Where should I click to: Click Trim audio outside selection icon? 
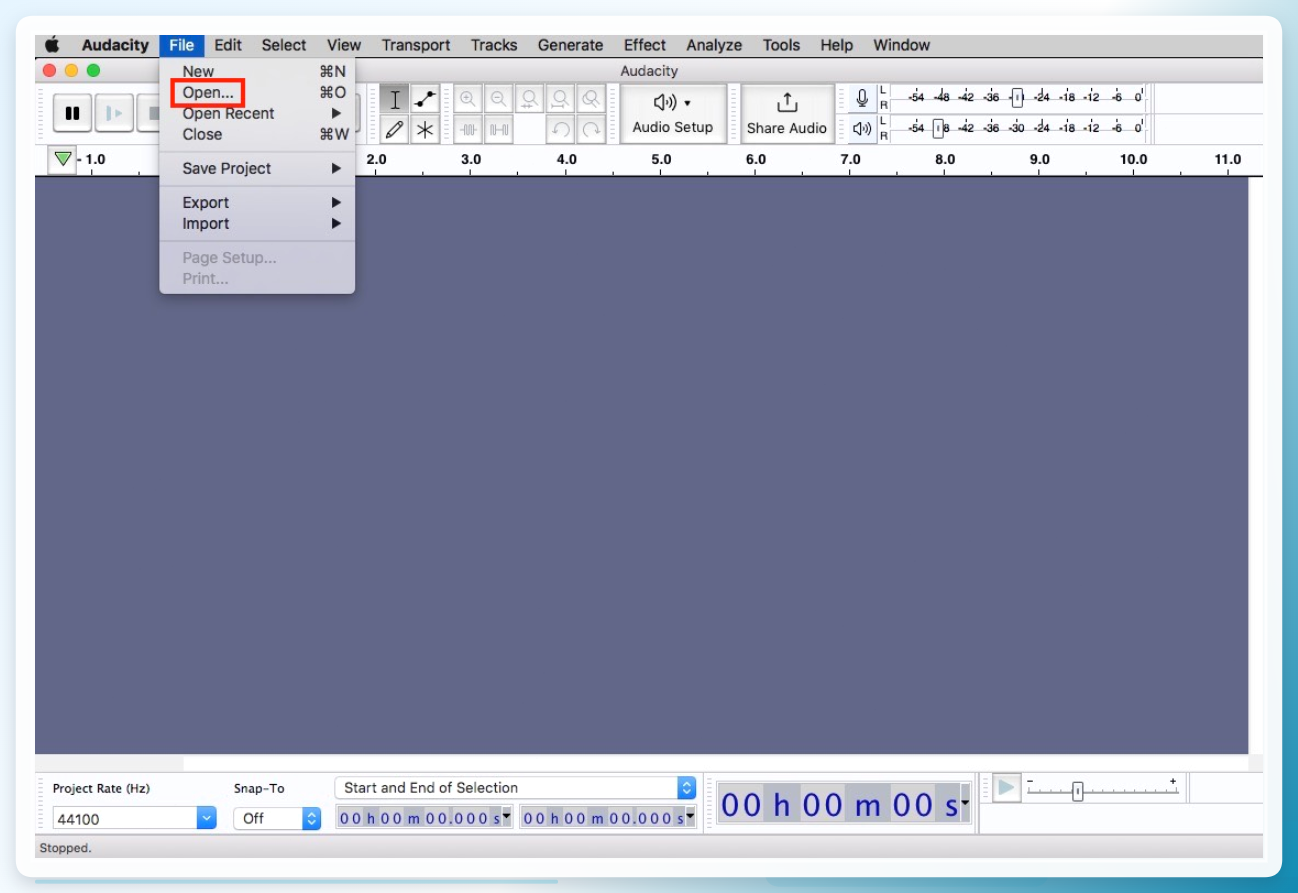point(468,129)
